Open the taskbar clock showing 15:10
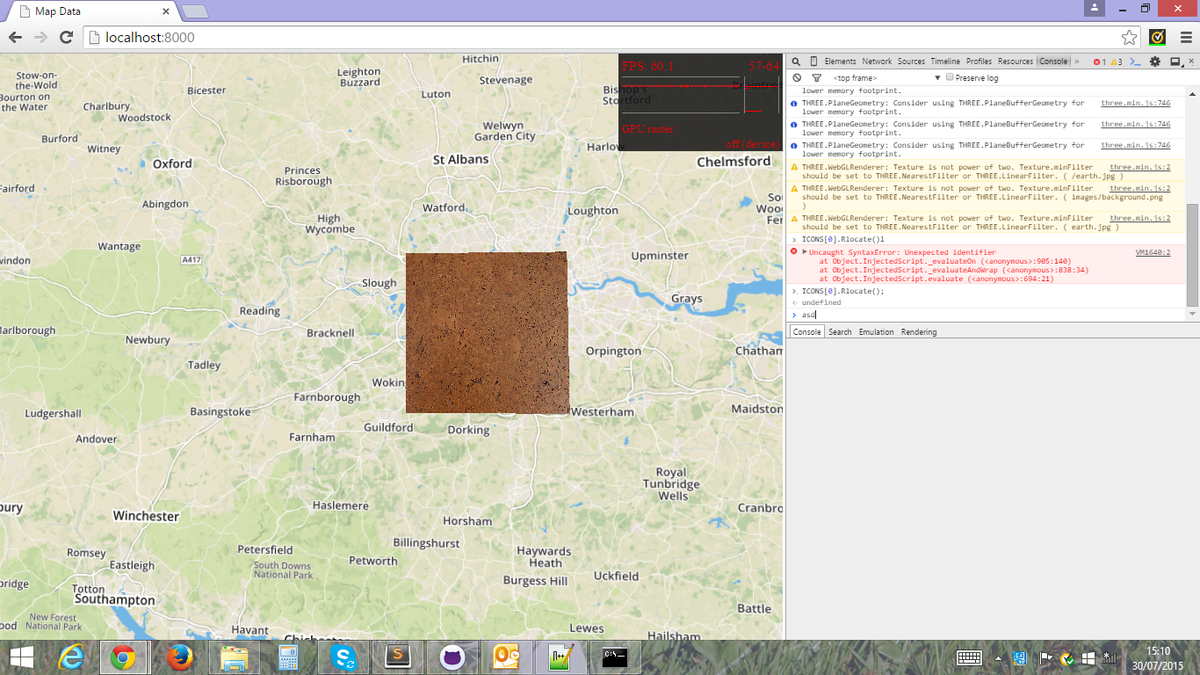 [1158, 657]
